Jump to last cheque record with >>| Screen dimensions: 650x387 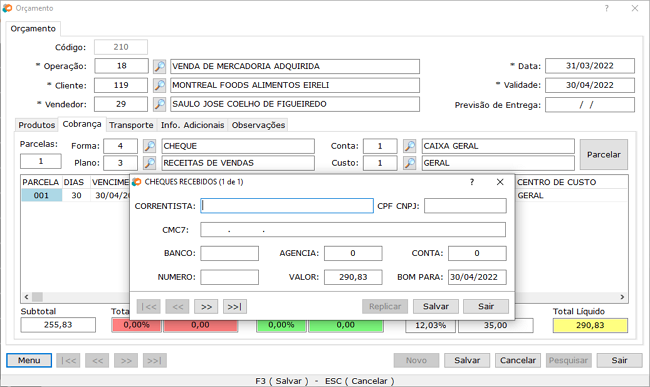pos(235,307)
